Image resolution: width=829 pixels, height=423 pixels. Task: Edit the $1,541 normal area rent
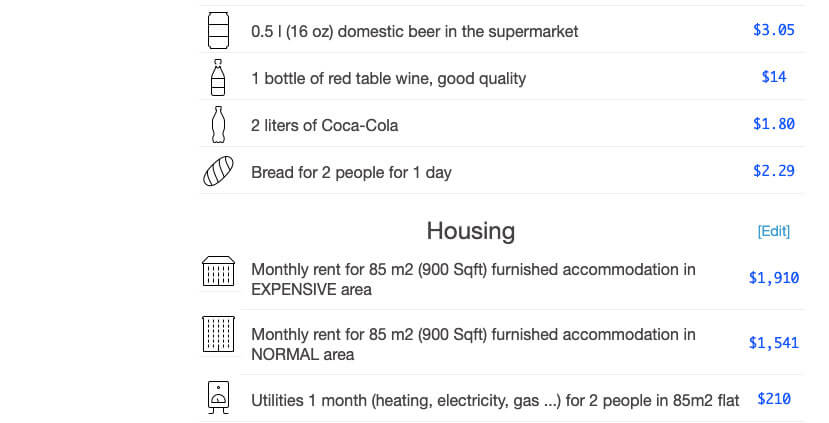(773, 343)
